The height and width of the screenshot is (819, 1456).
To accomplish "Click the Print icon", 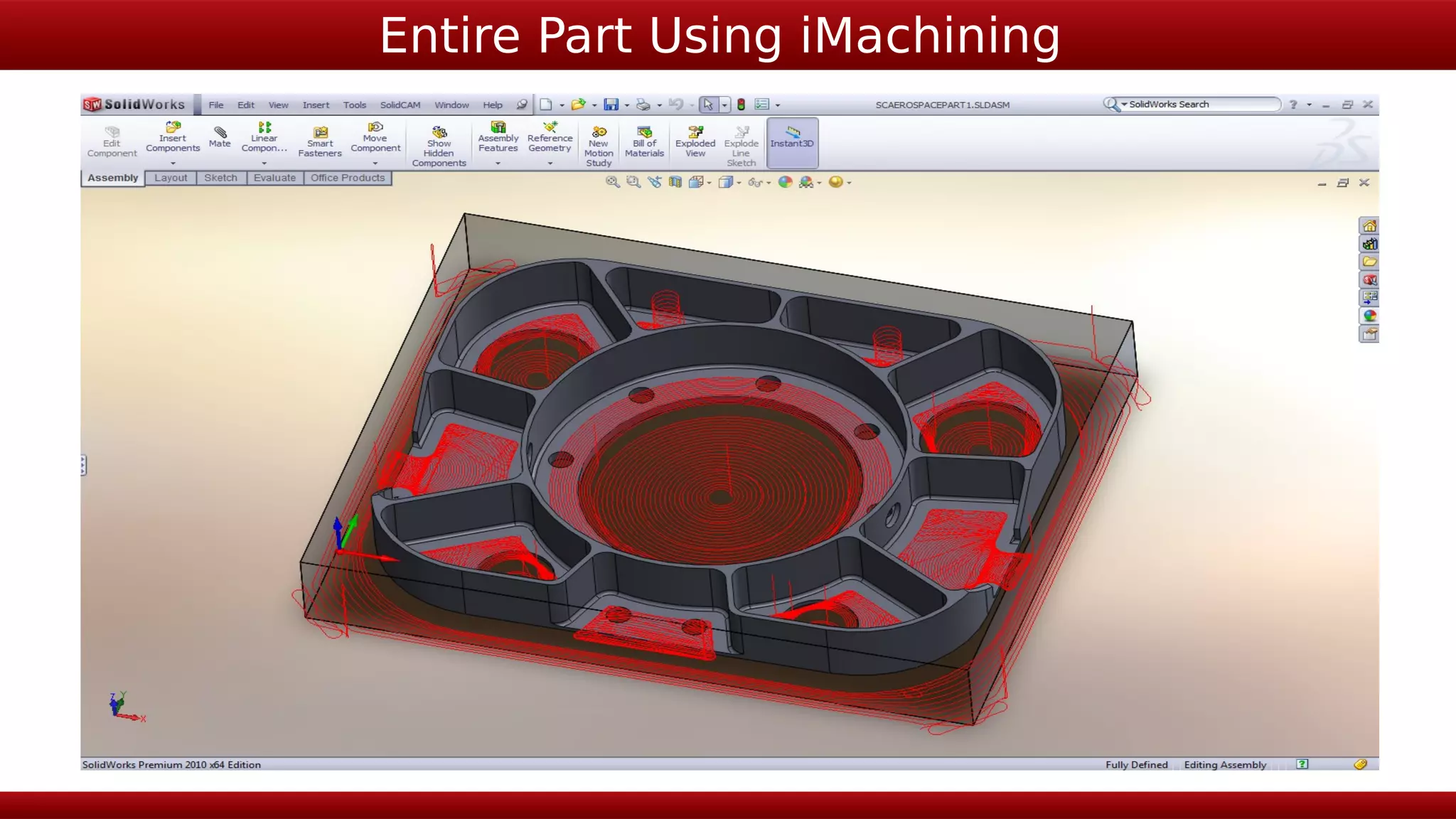I will click(x=643, y=105).
